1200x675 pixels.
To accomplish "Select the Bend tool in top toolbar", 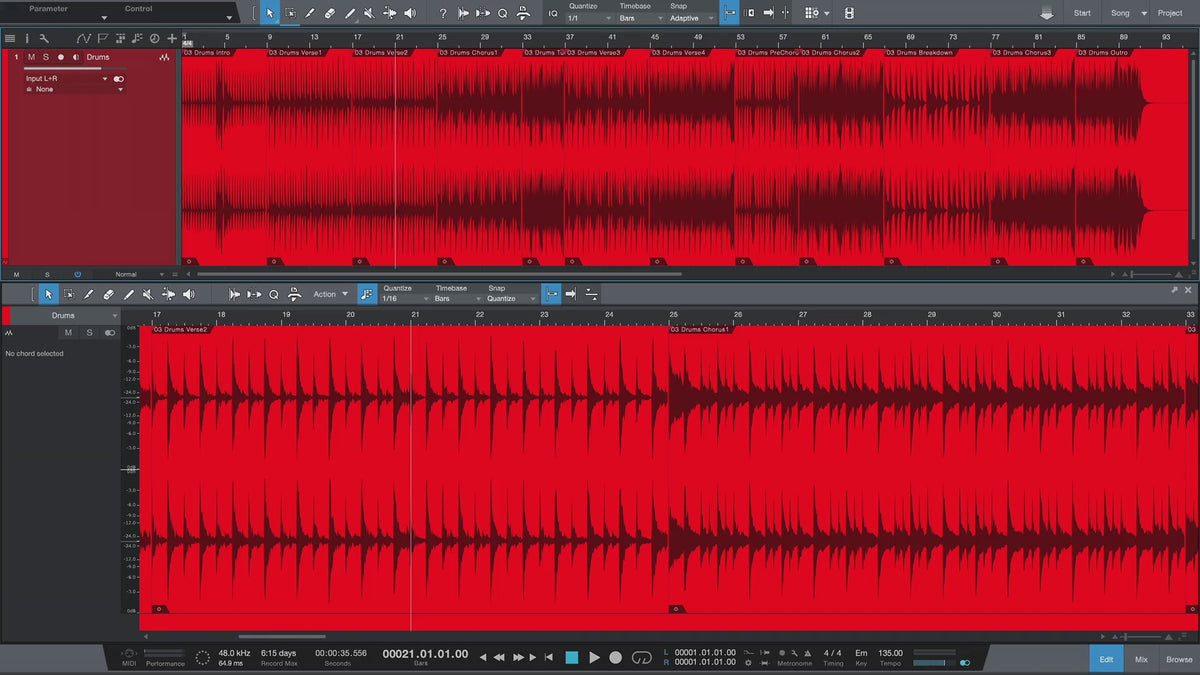I will click(389, 13).
